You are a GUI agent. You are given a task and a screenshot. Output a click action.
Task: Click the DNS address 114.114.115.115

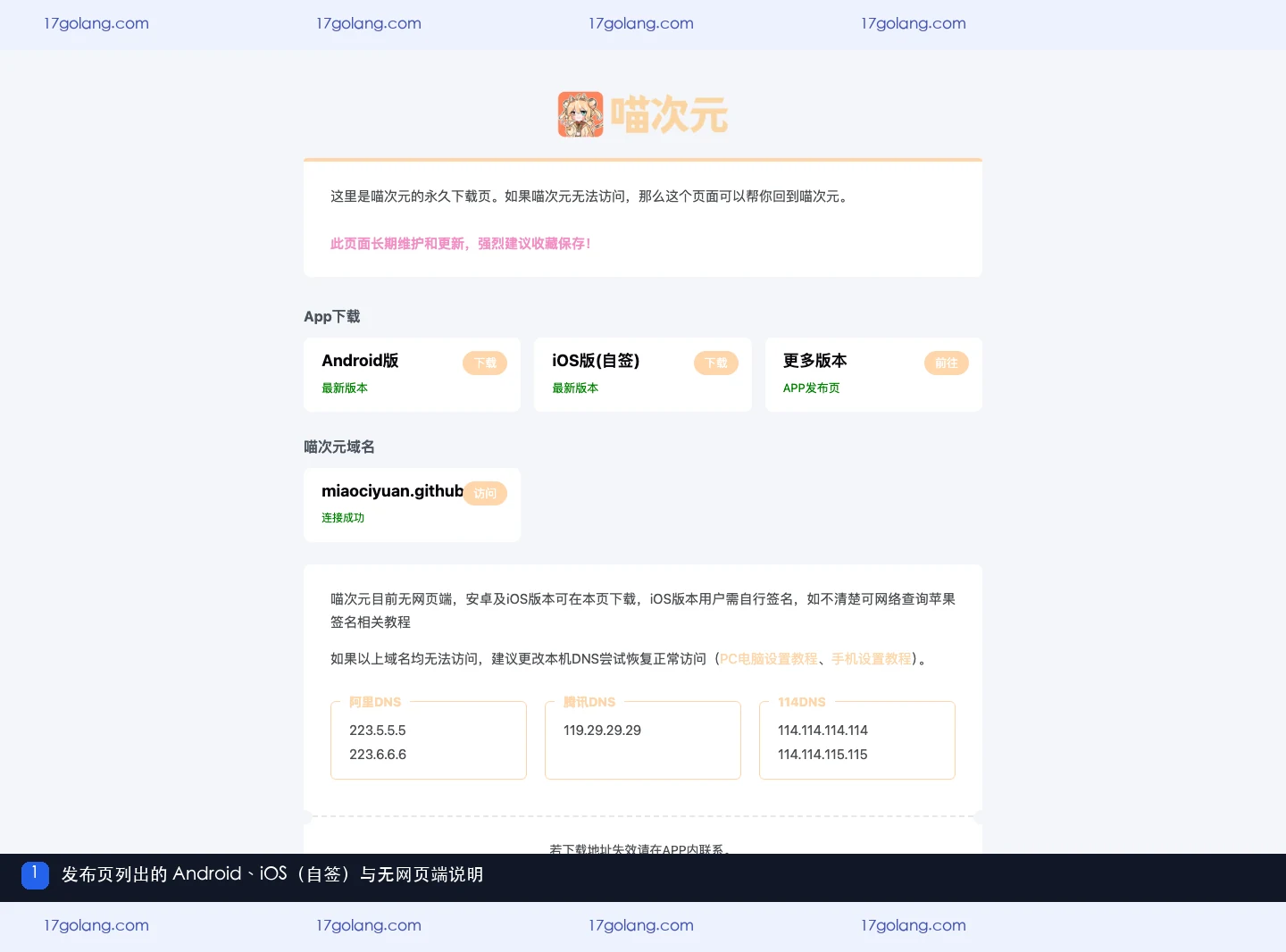pyautogui.click(x=823, y=755)
